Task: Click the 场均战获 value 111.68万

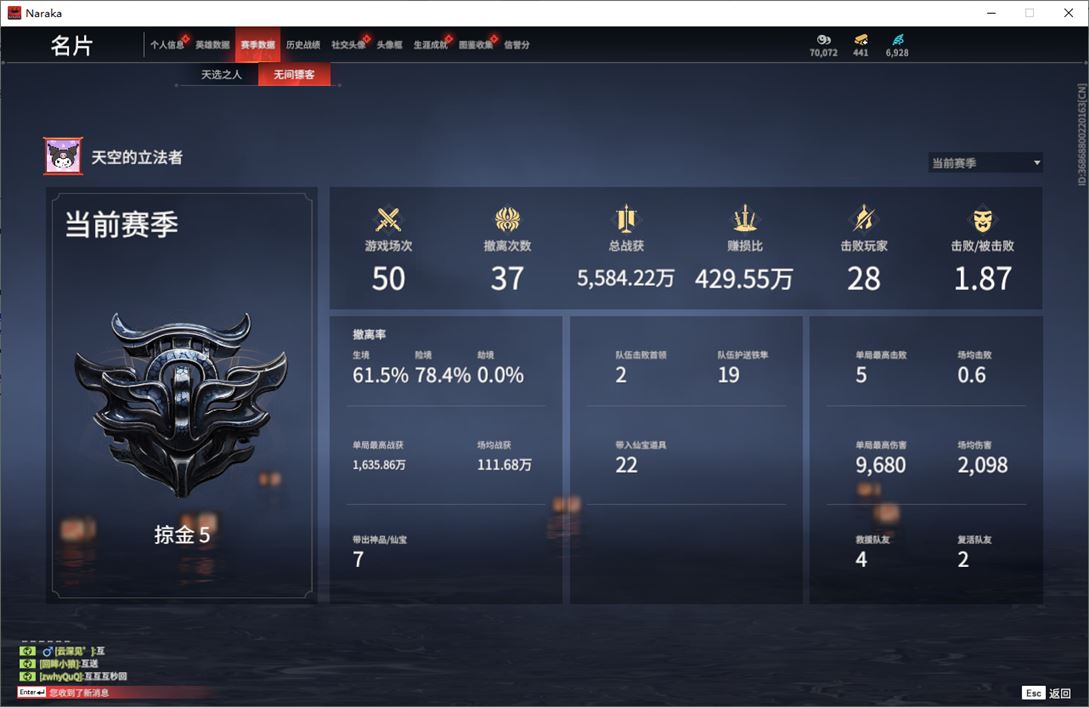Action: [x=504, y=465]
